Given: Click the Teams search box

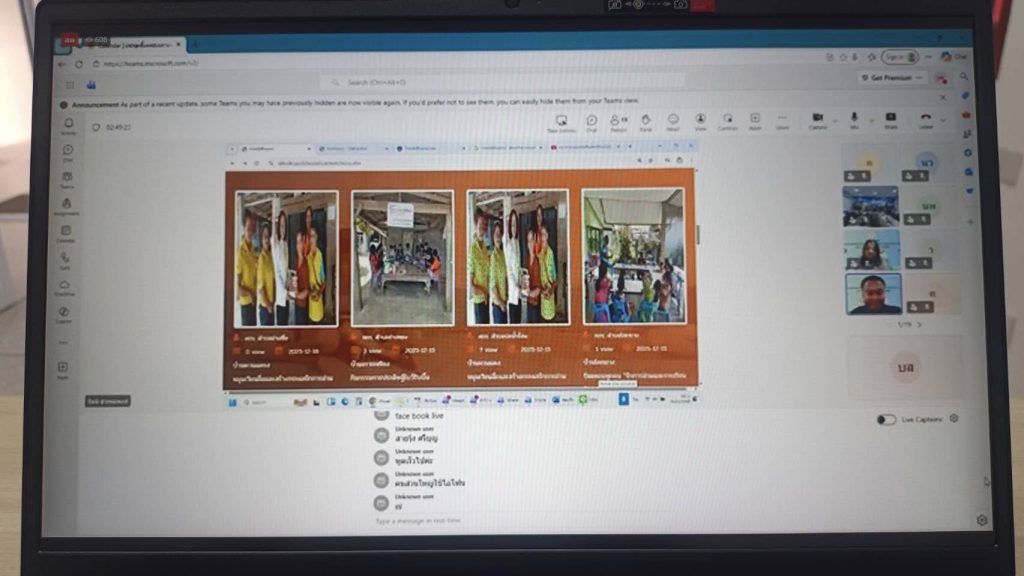Looking at the screenshot, I should (500, 82).
